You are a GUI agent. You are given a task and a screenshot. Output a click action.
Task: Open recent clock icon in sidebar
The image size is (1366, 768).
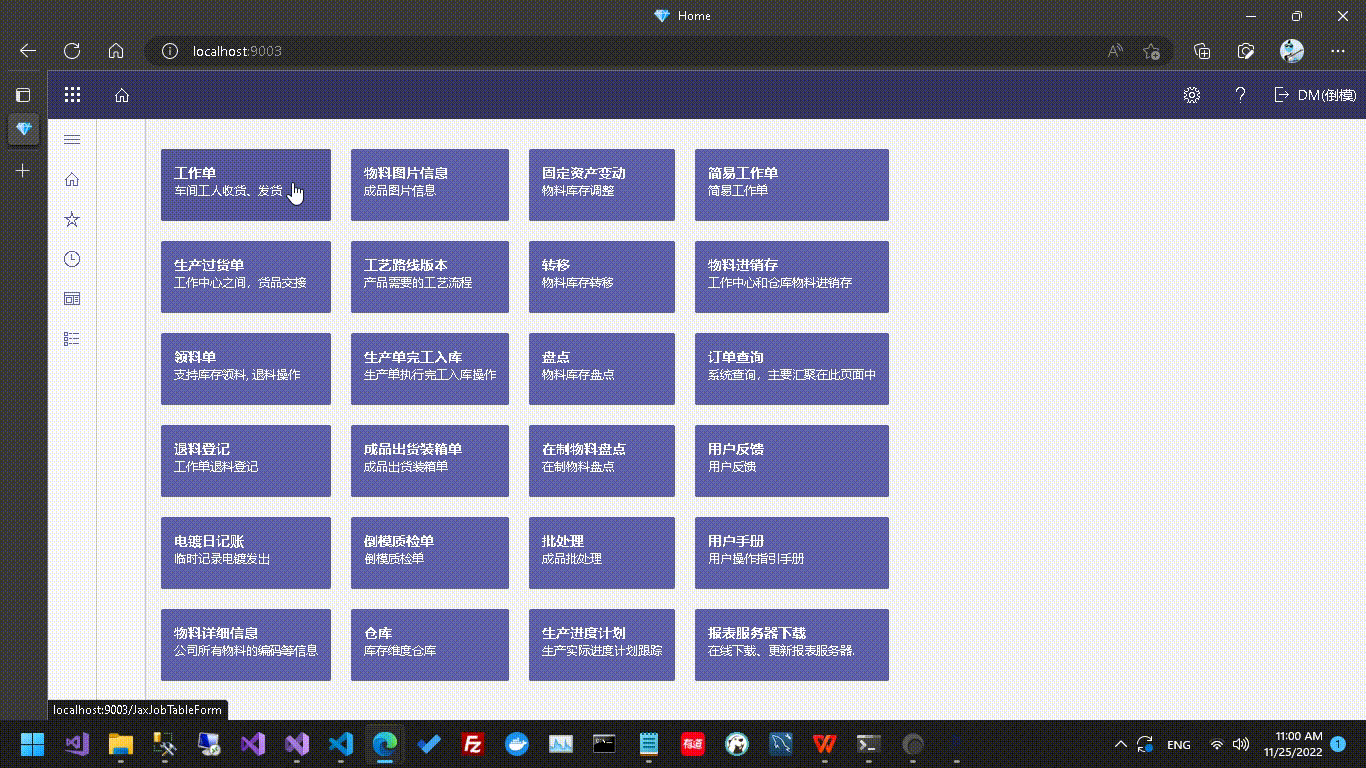pyautogui.click(x=72, y=259)
